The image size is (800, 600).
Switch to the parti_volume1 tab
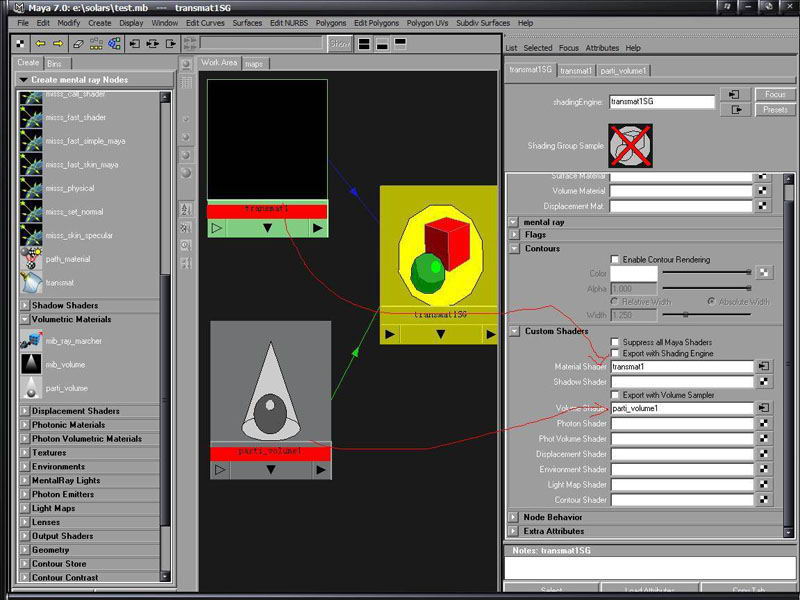(x=625, y=71)
